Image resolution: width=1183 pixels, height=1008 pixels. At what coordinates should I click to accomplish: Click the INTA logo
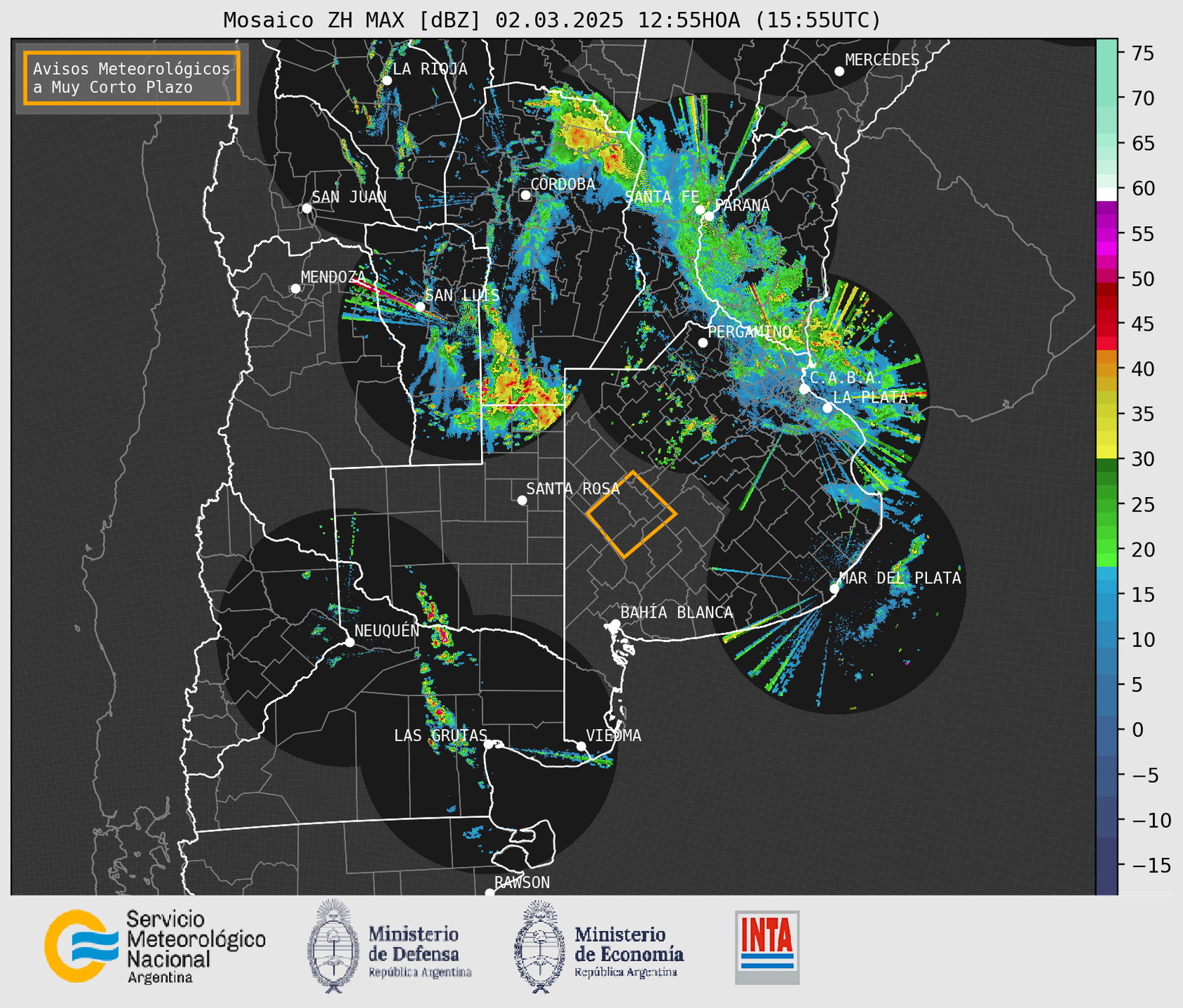tap(767, 947)
